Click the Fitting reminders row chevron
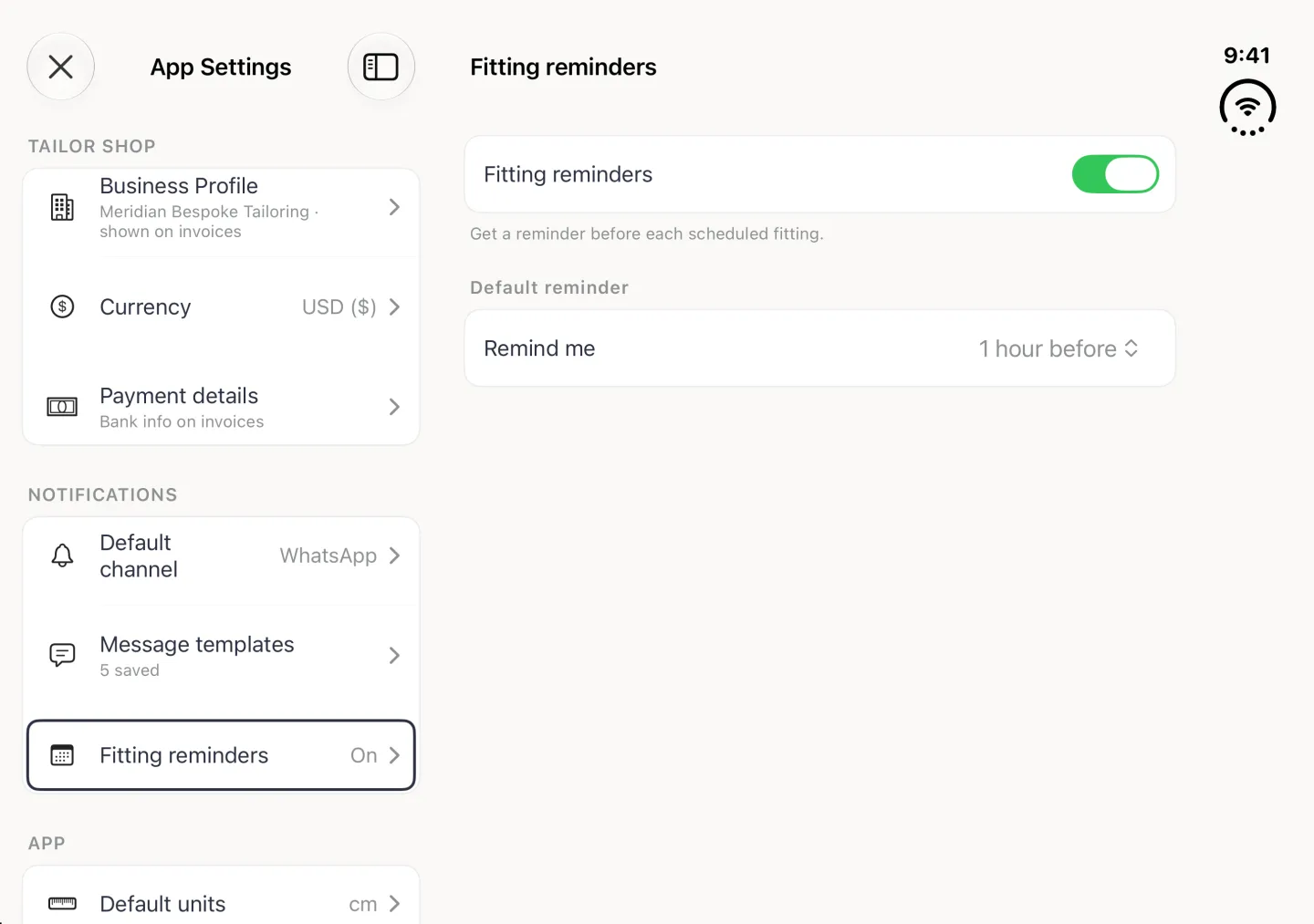1314x924 pixels. click(394, 755)
